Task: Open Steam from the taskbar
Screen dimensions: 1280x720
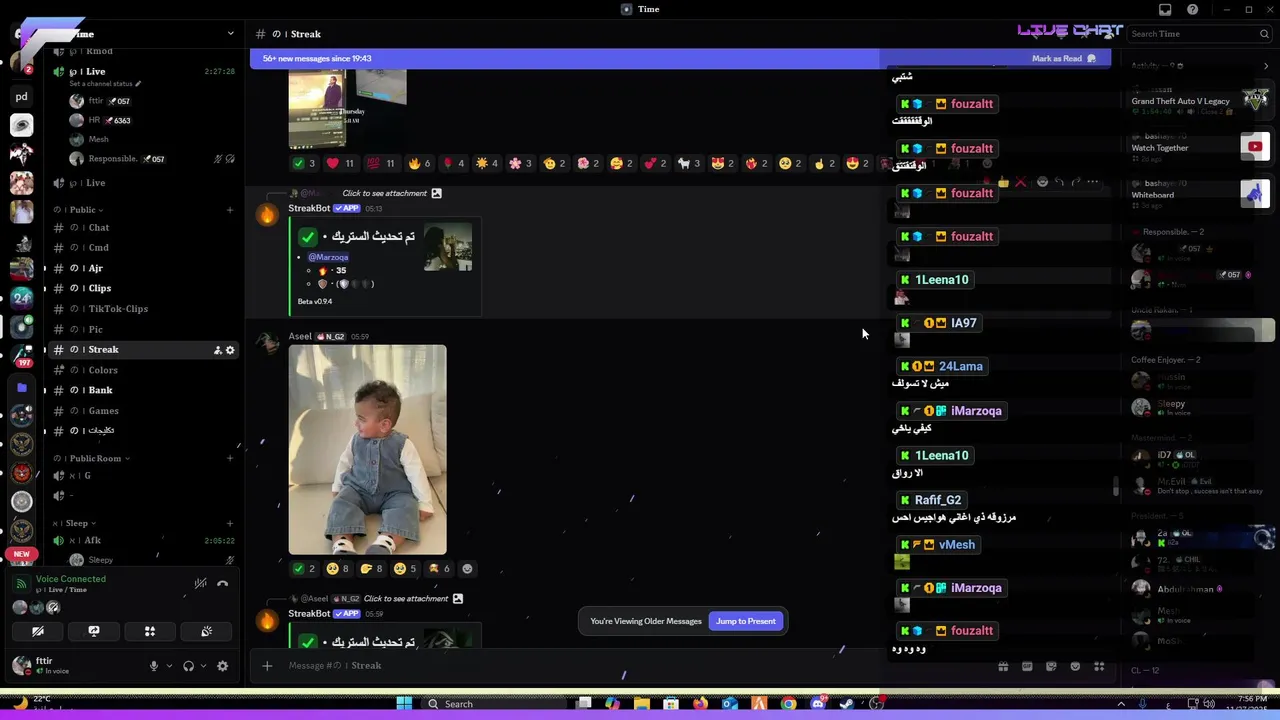Action: pyautogui.click(x=847, y=704)
